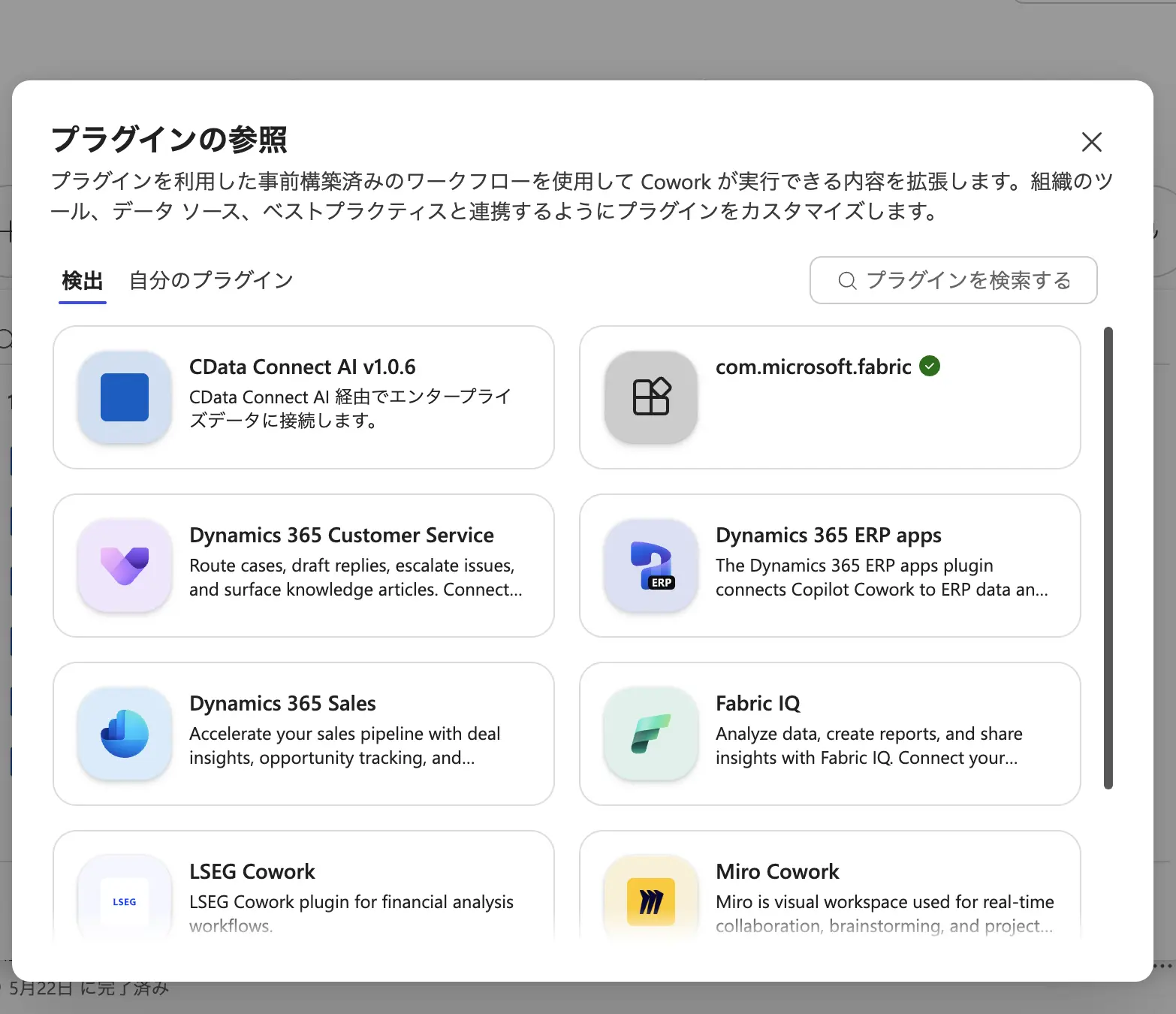The image size is (1176, 1014).
Task: Click the CData Connect AI blue square icon
Action: (125, 397)
